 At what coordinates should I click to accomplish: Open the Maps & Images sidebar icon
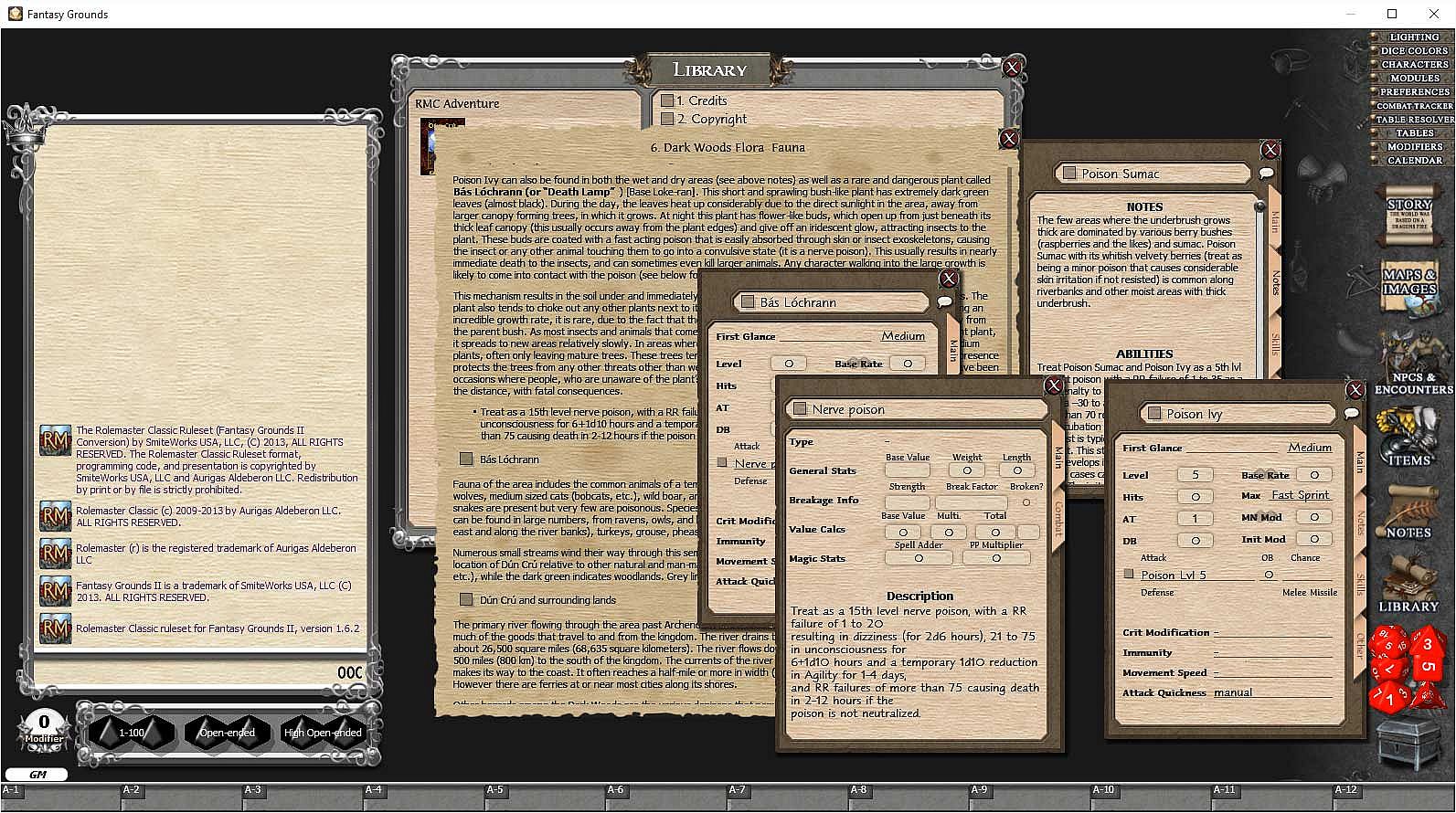[x=1409, y=289]
